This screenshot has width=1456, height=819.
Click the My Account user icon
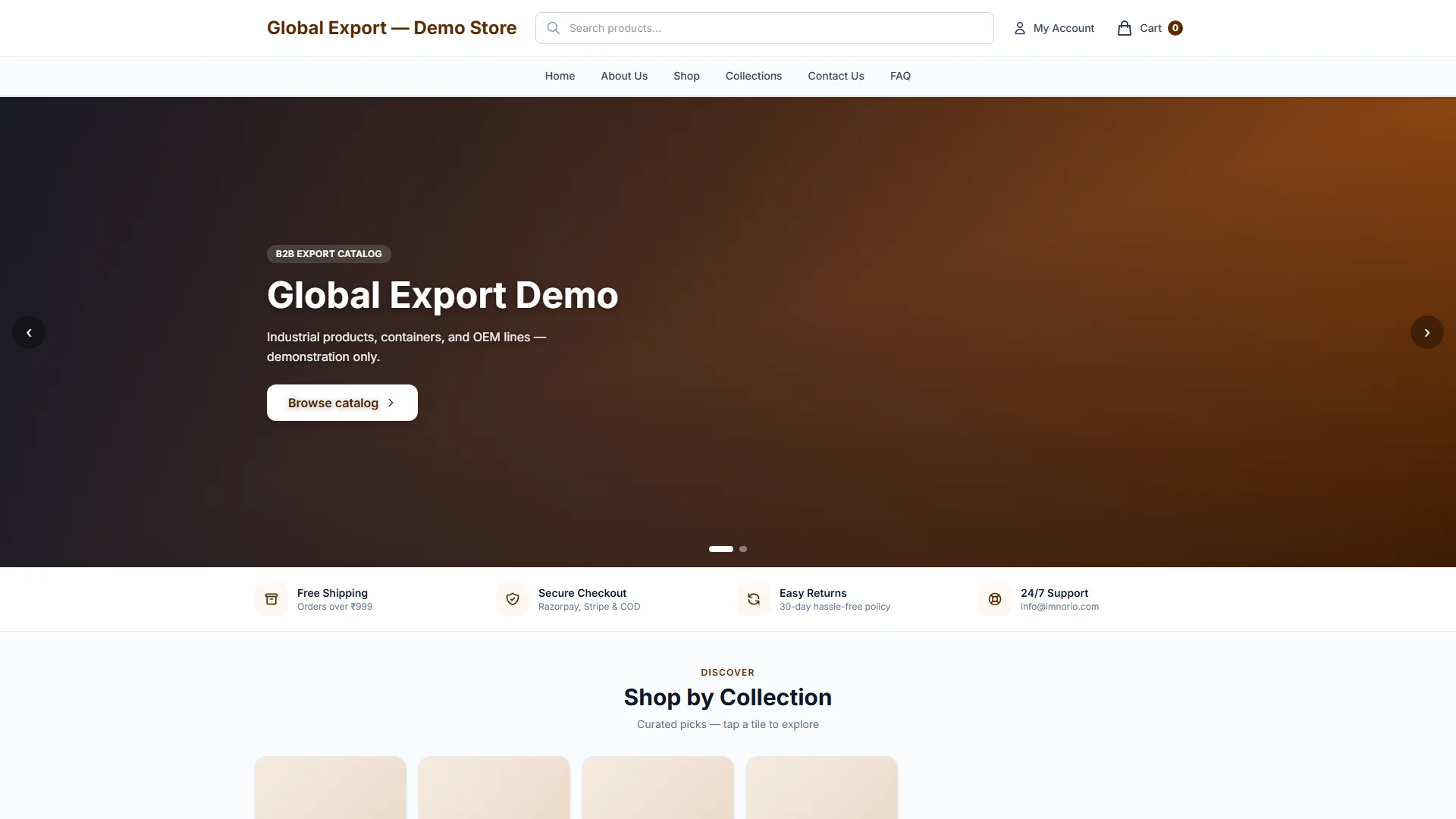[1020, 28]
